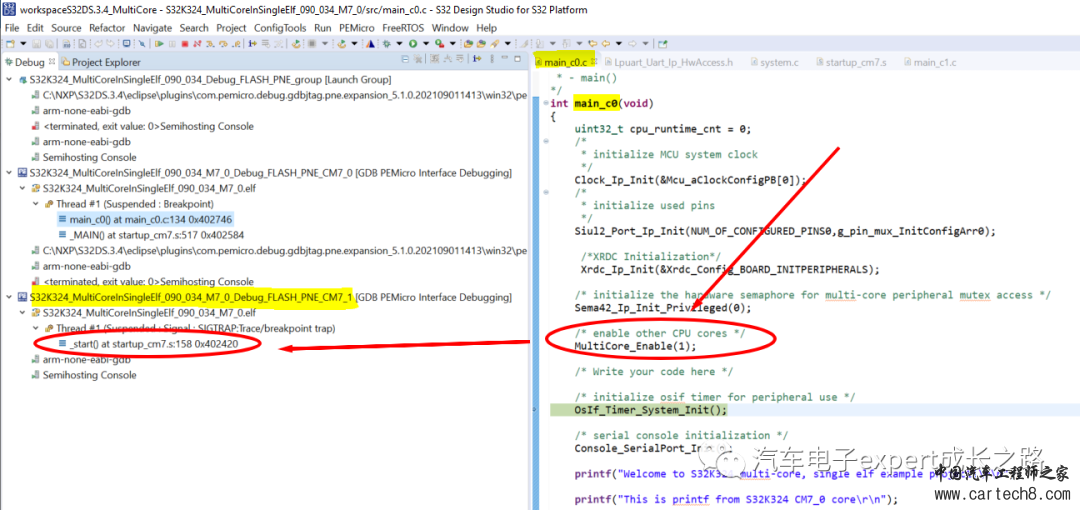Image resolution: width=1080 pixels, height=510 pixels.
Task: Click the red Terminate icon
Action: (185, 43)
